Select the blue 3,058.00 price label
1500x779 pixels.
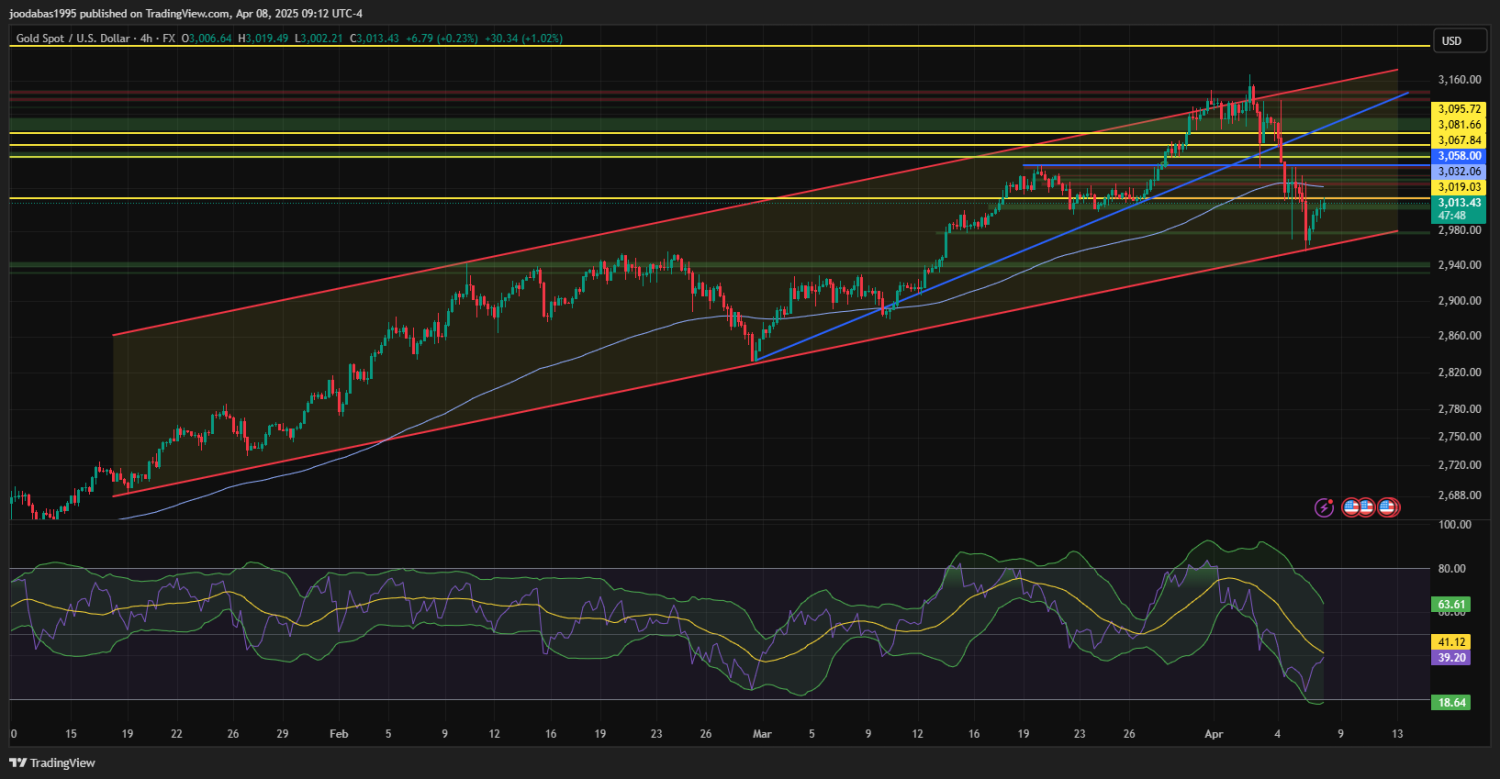coord(1458,156)
